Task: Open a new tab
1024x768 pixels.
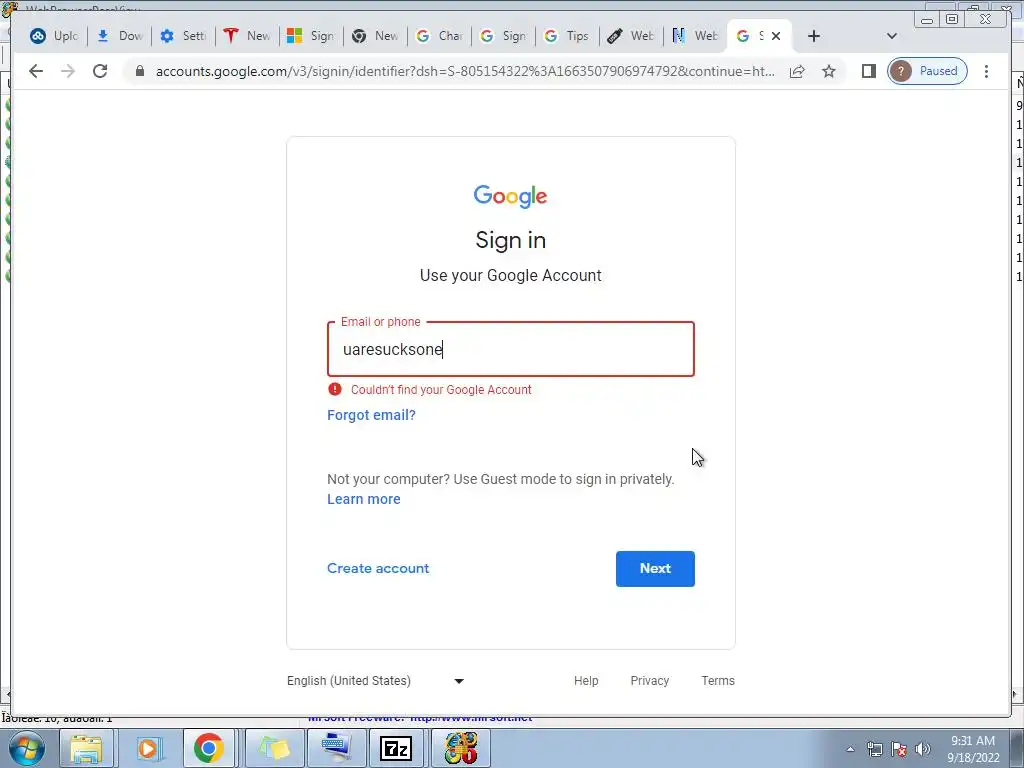Action: (x=814, y=36)
